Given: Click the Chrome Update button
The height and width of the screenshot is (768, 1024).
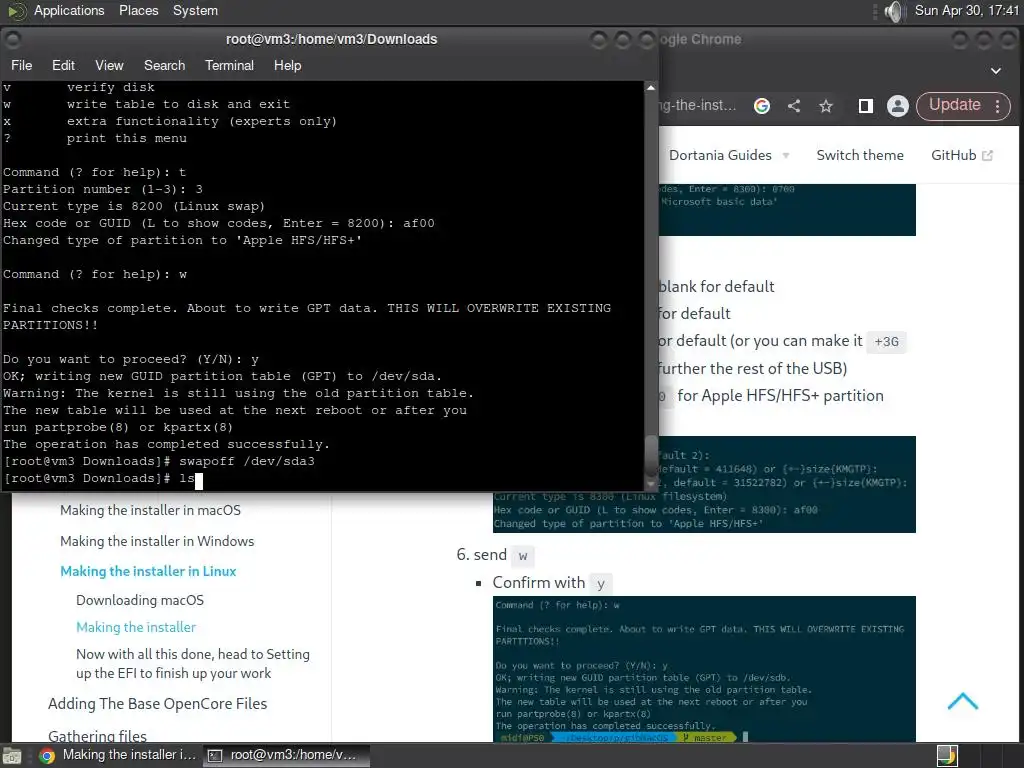Looking at the screenshot, I should tap(954, 105).
